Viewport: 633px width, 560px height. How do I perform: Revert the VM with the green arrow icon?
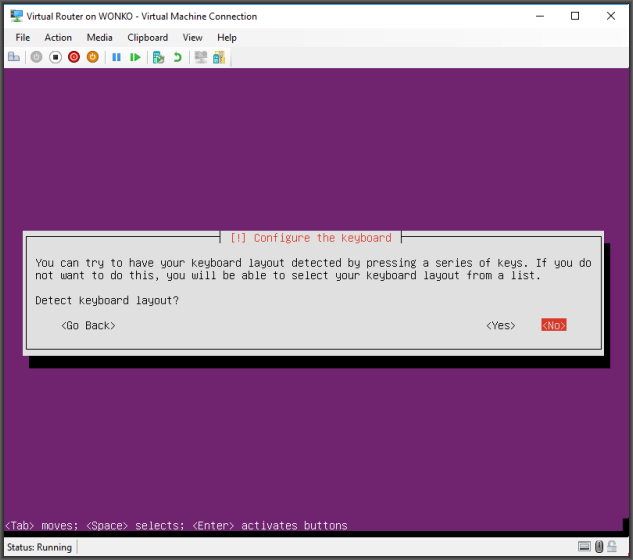tap(178, 57)
